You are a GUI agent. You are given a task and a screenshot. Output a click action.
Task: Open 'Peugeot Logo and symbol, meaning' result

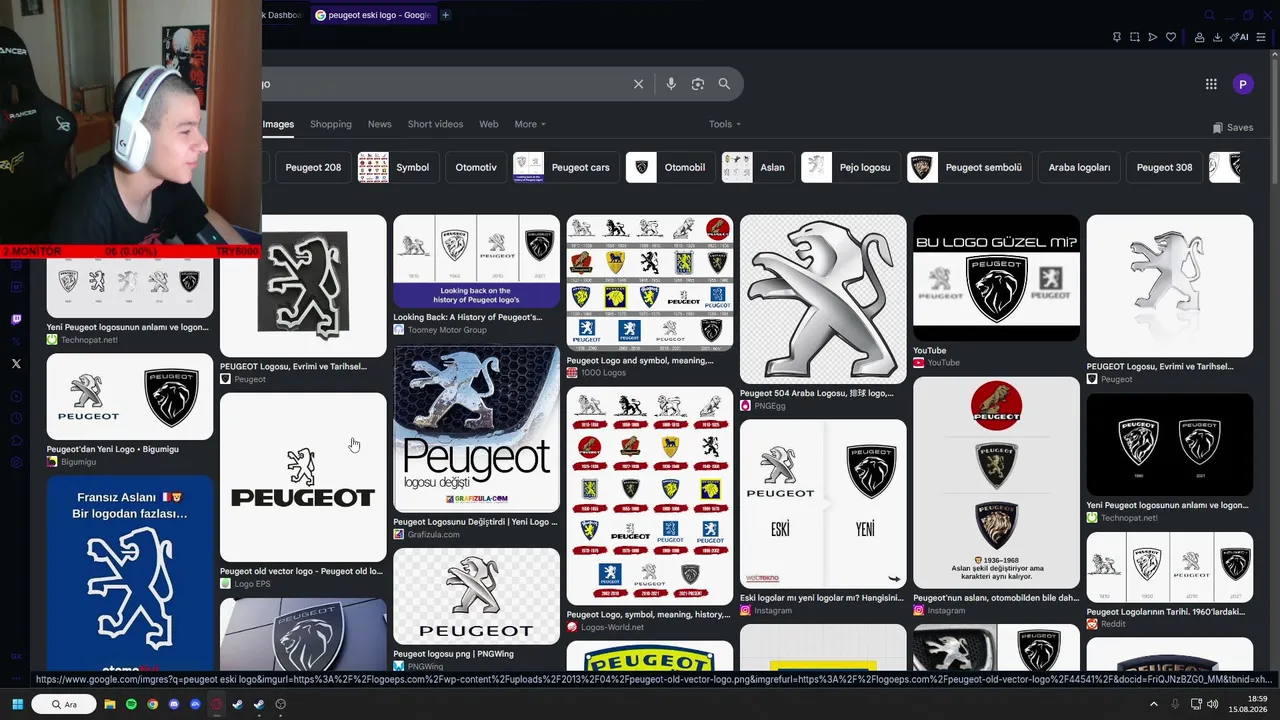650,283
